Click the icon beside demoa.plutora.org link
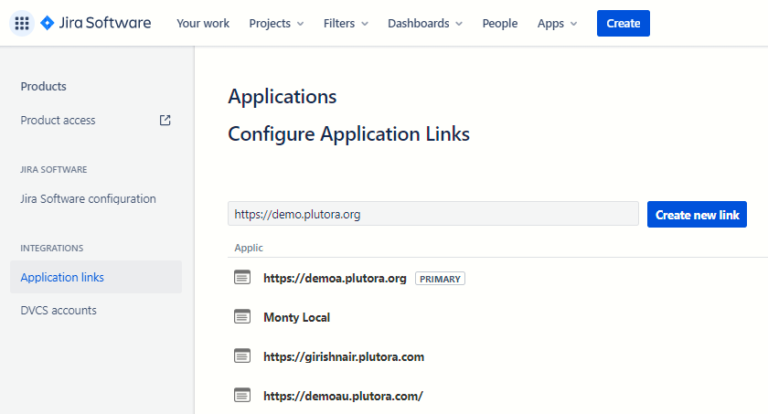Screen dimensions: 768x414 click(242, 277)
